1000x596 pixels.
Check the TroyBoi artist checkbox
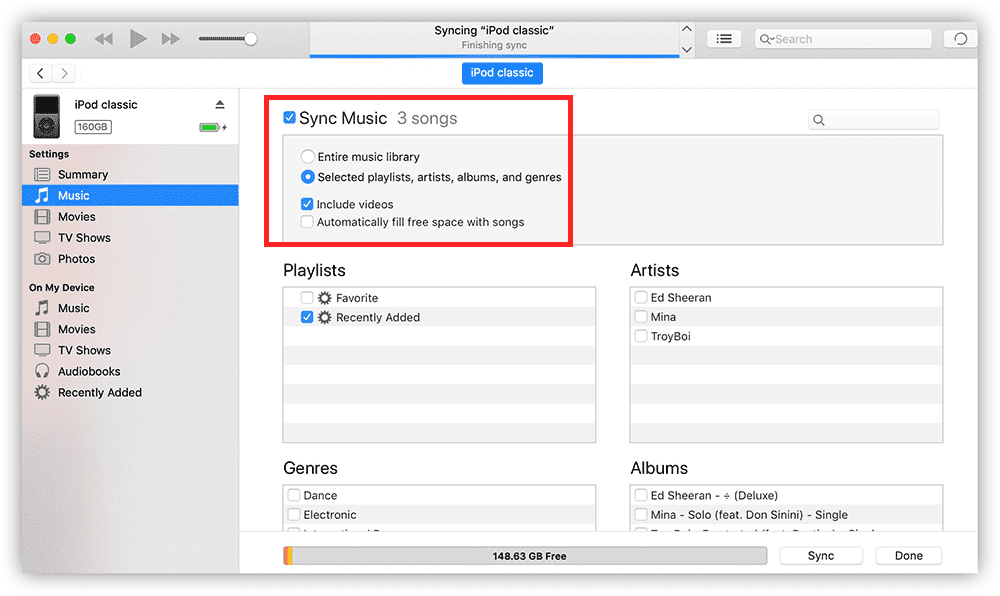click(641, 336)
